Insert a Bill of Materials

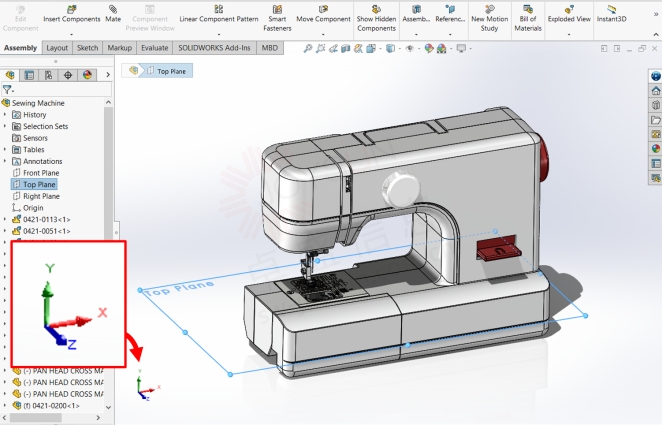coord(528,19)
